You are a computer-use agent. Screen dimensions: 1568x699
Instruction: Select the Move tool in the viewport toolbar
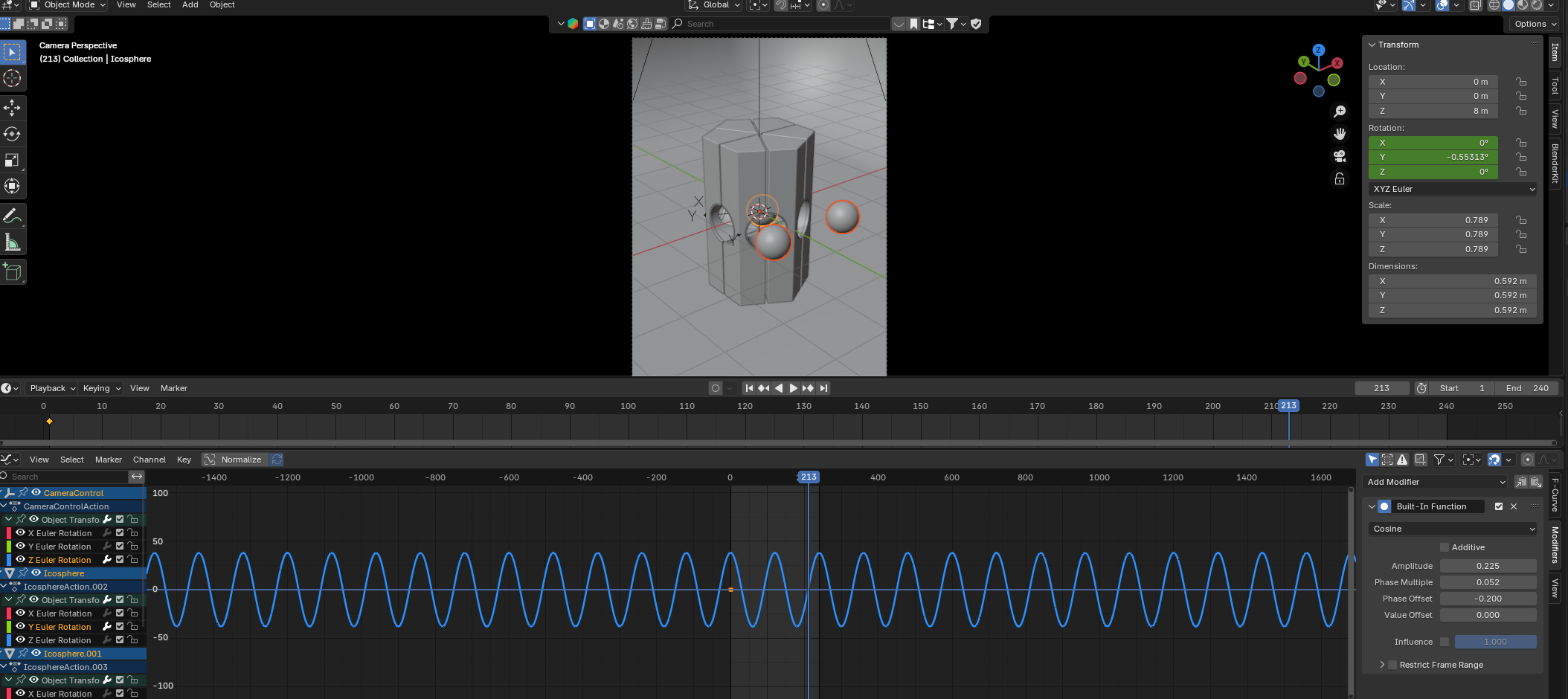13,108
